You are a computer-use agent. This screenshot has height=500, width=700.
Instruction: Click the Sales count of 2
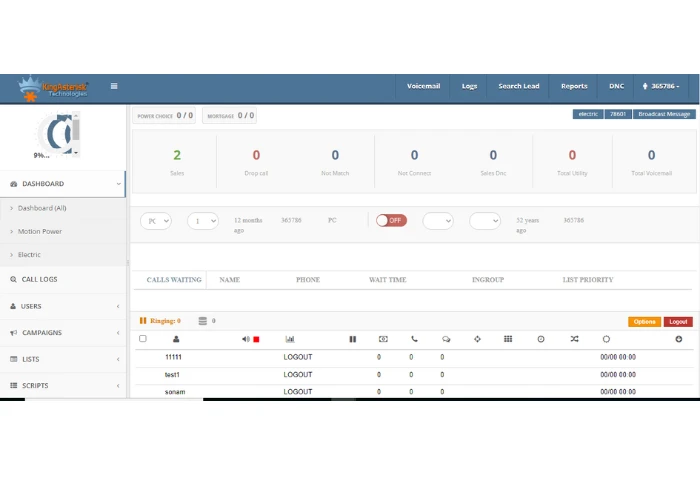click(177, 155)
